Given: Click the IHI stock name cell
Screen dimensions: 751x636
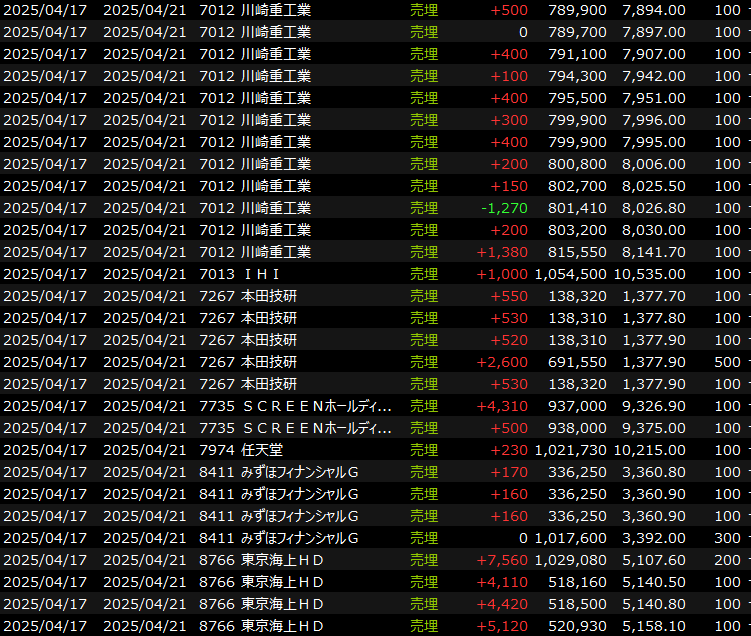Looking at the screenshot, I should click(x=261, y=274).
